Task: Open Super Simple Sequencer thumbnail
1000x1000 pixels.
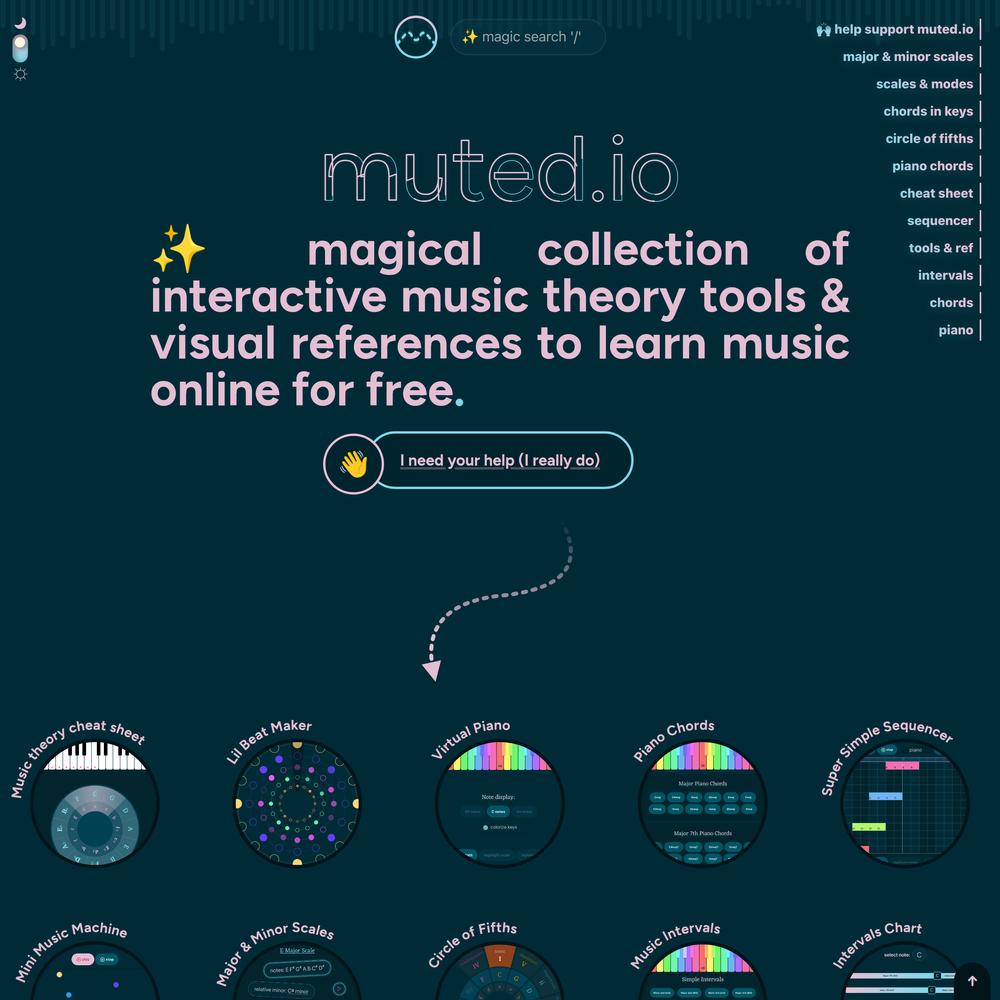Action: click(905, 803)
